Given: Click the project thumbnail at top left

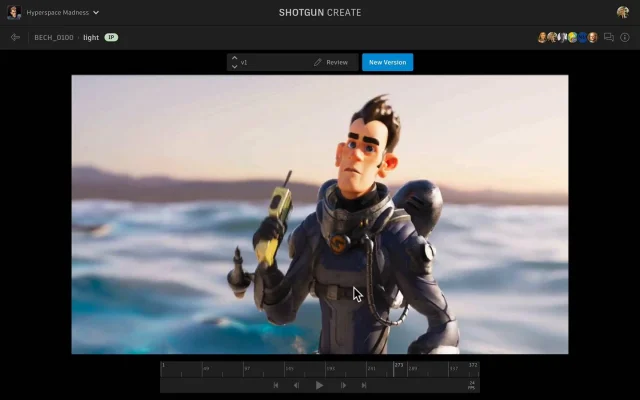Looking at the screenshot, I should pos(14,13).
